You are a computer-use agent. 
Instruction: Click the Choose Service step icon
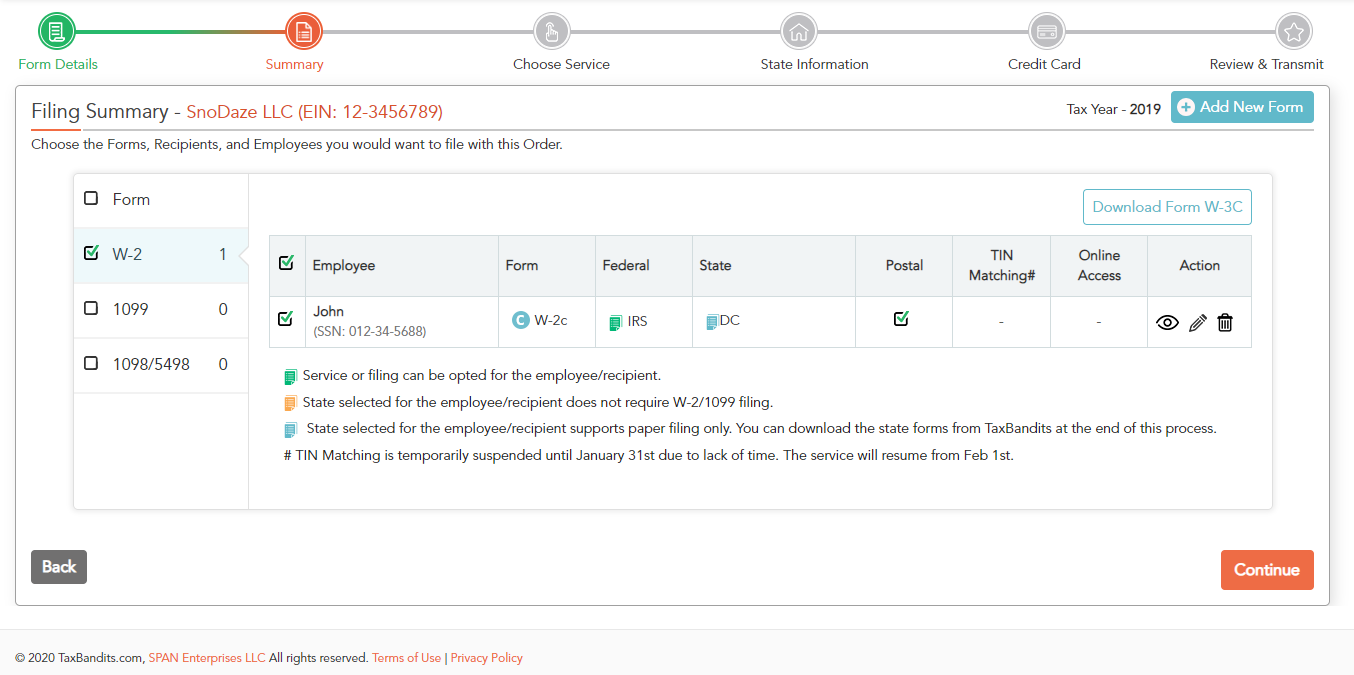551,32
